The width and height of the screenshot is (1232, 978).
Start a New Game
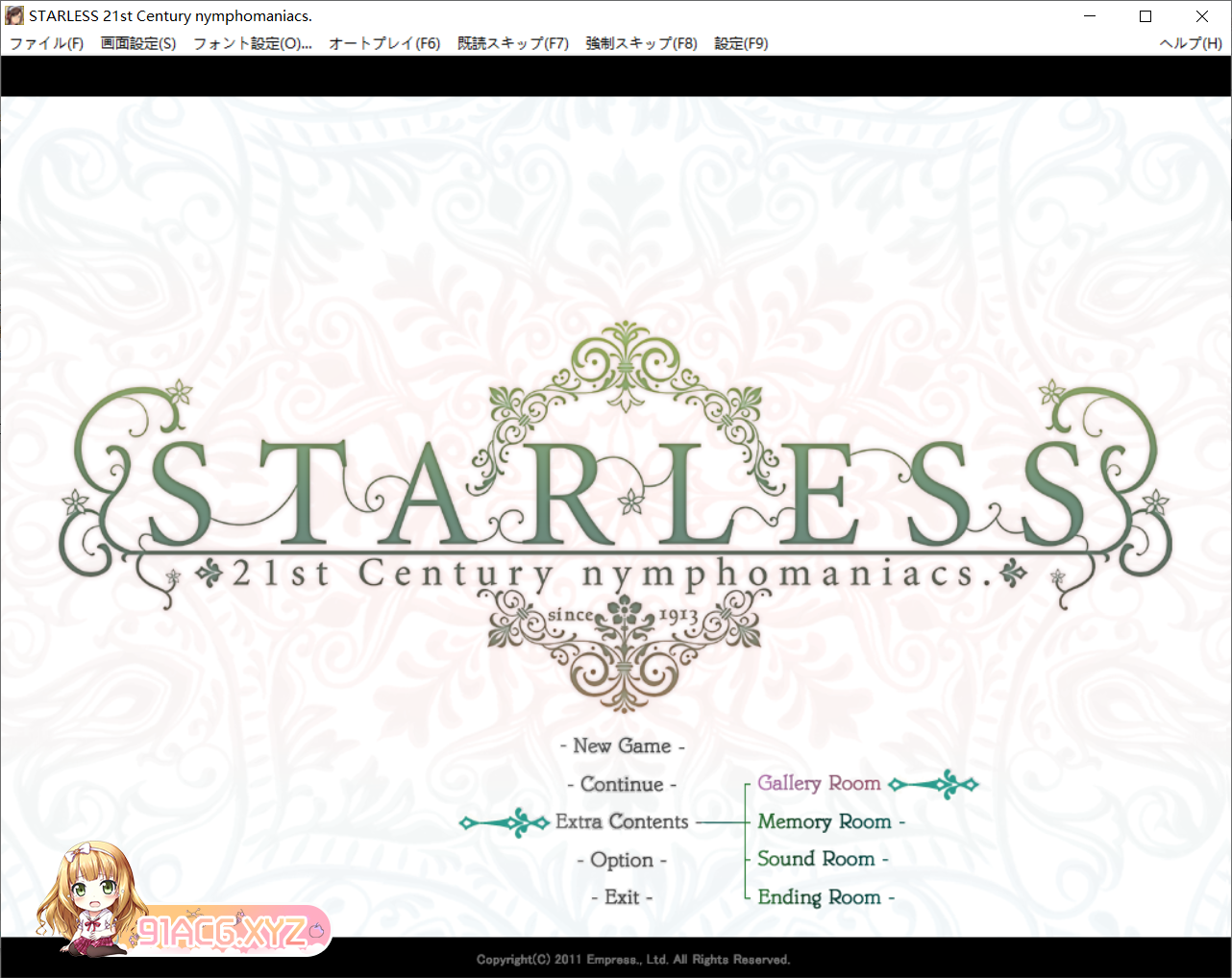pos(622,746)
